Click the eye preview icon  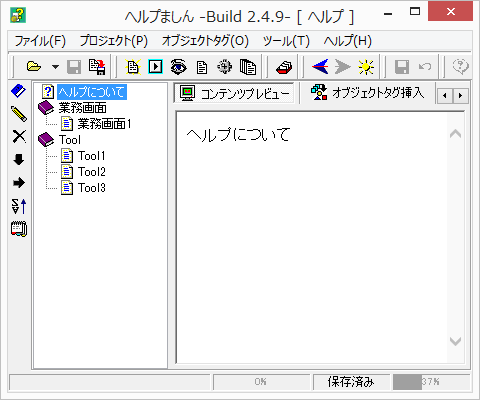tap(179, 67)
